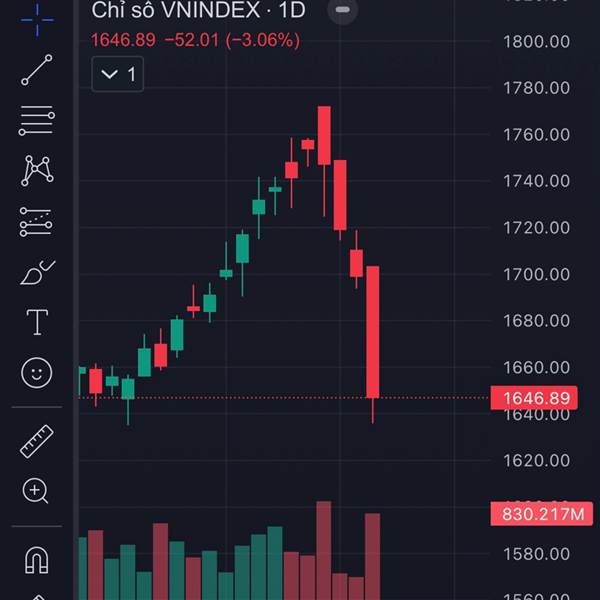Viewport: 600px width, 600px height.
Task: Select the brush drawing tool
Action: pos(37,272)
